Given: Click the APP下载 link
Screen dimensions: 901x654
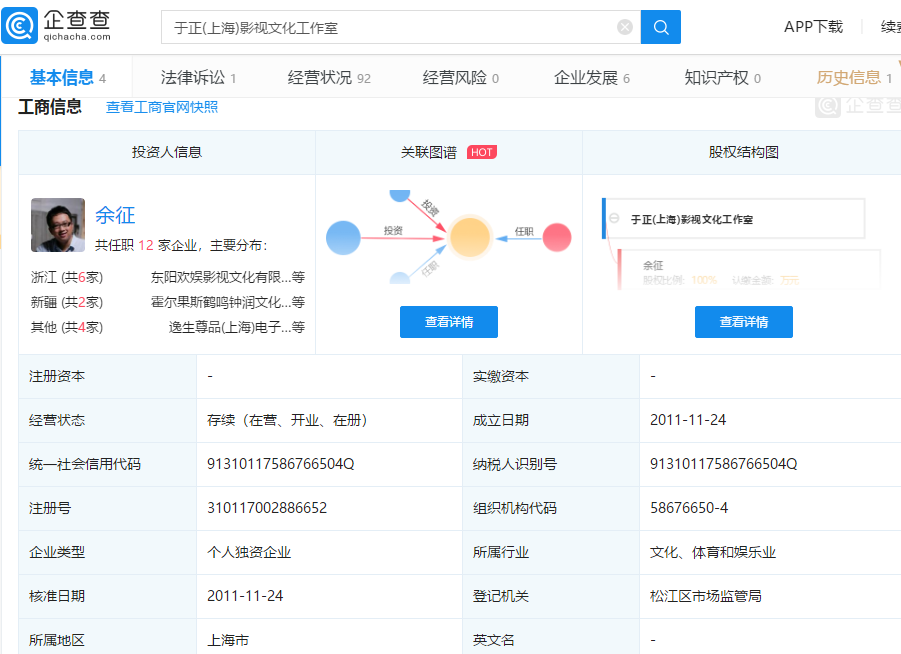Looking at the screenshot, I should click(x=813, y=26).
